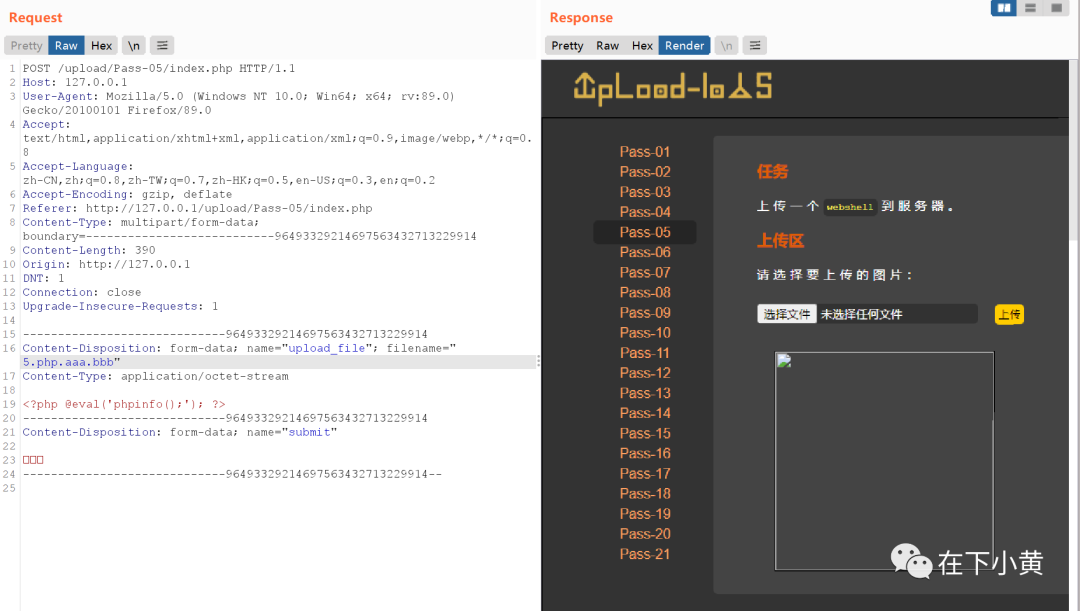Select top-bottom stacked layout icon
The width and height of the screenshot is (1080, 611).
[x=1030, y=8]
